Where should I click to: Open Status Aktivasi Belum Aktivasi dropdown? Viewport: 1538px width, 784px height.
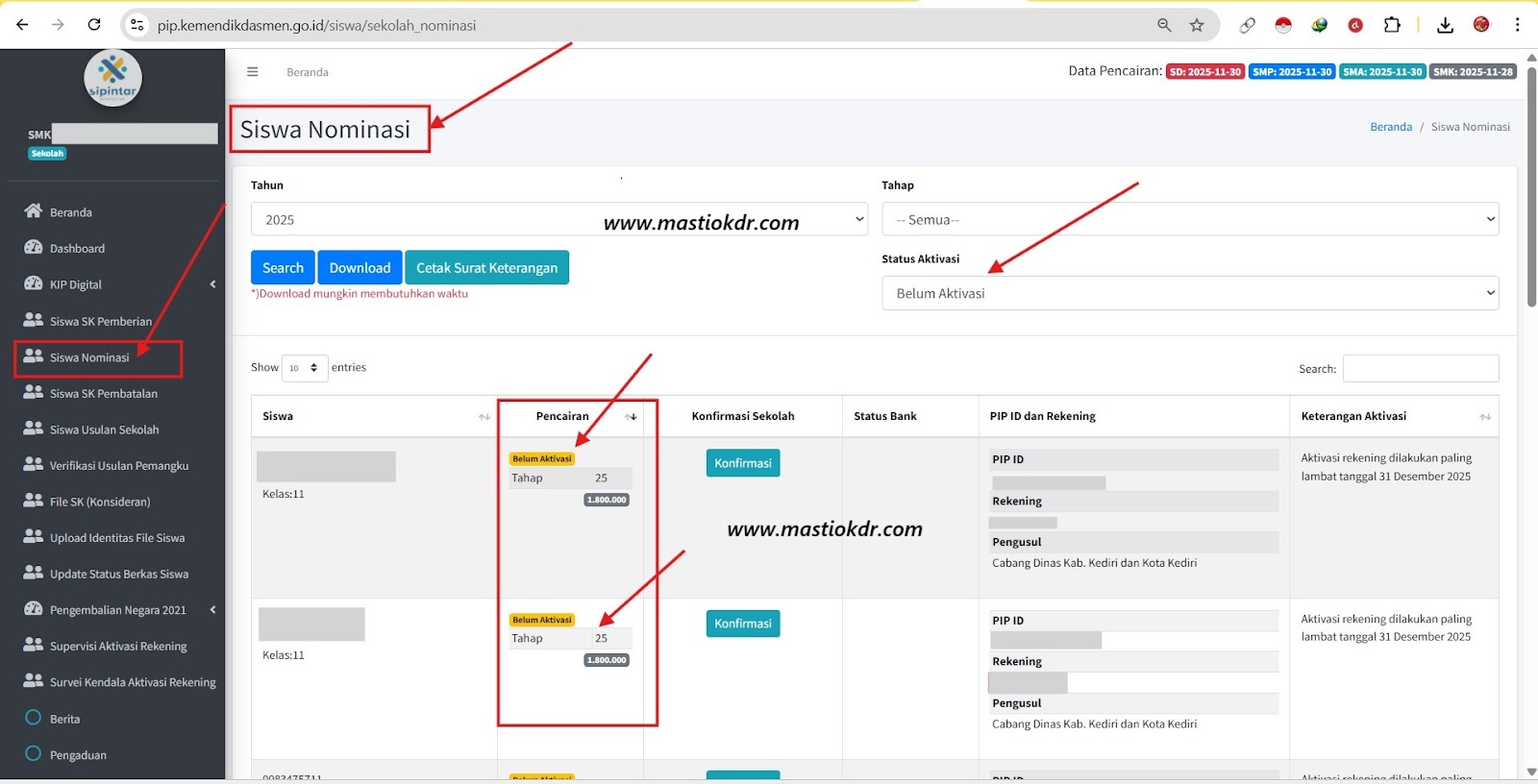click(1190, 293)
